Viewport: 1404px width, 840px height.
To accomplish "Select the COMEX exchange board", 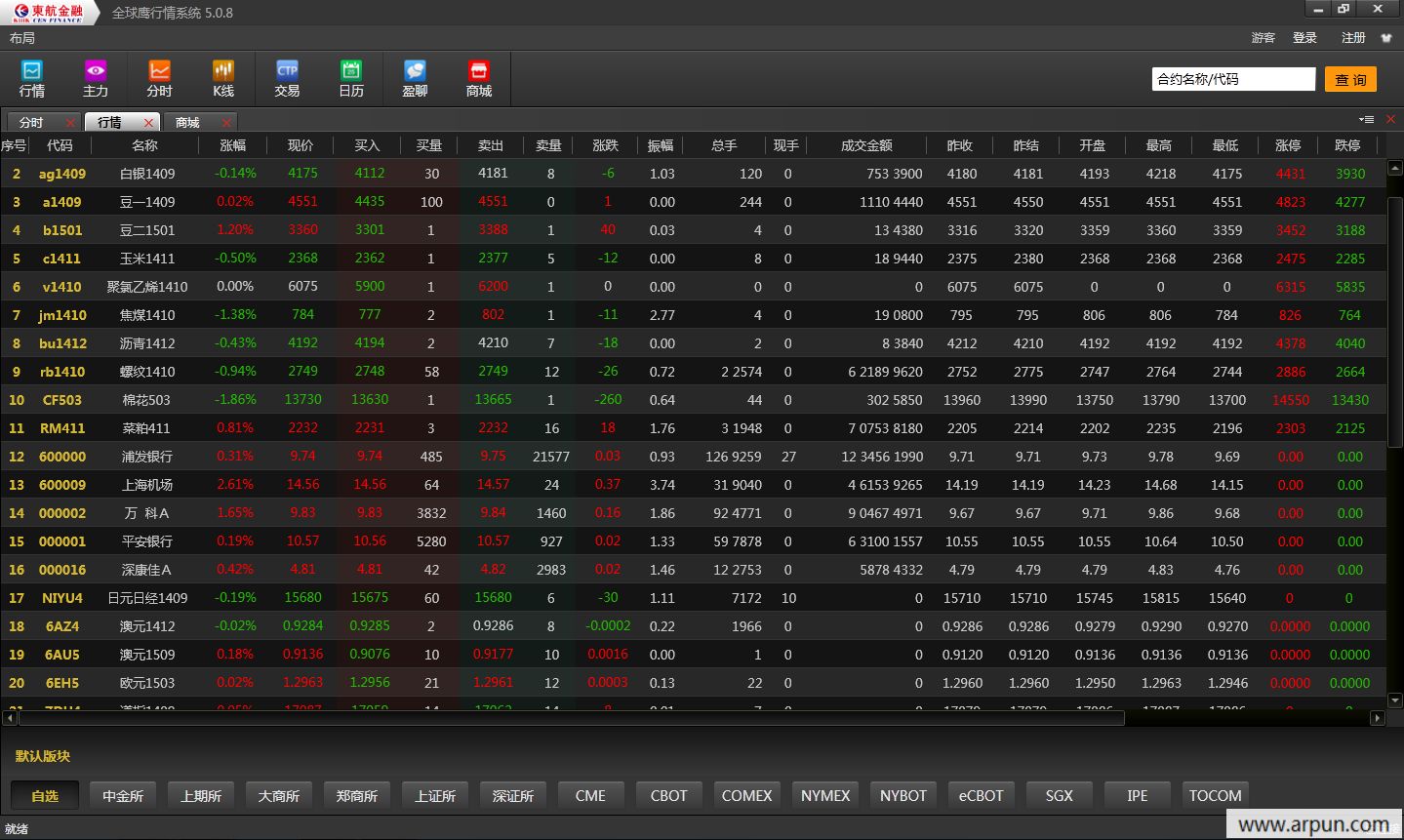I will tap(747, 796).
